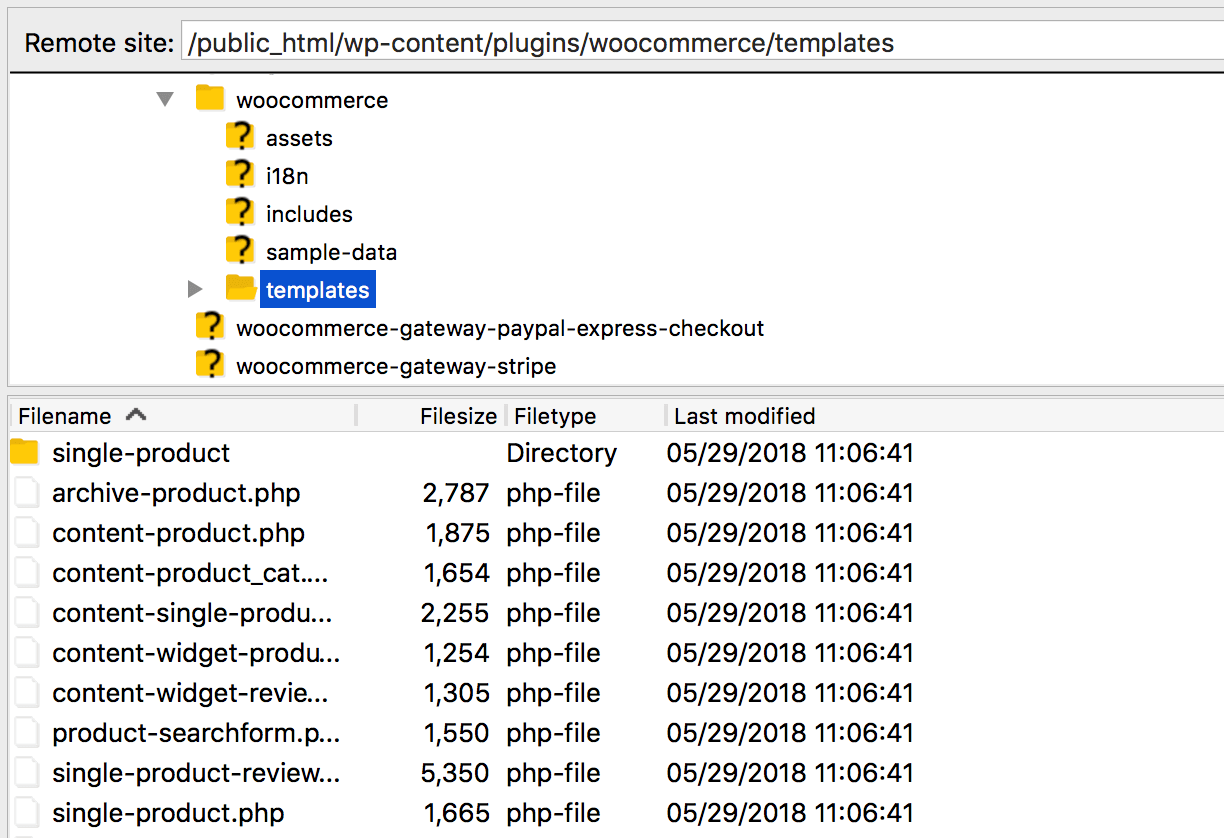Viewport: 1224px width, 838px height.
Task: Click the sample-data folder question-mark icon
Action: pyautogui.click(x=239, y=251)
